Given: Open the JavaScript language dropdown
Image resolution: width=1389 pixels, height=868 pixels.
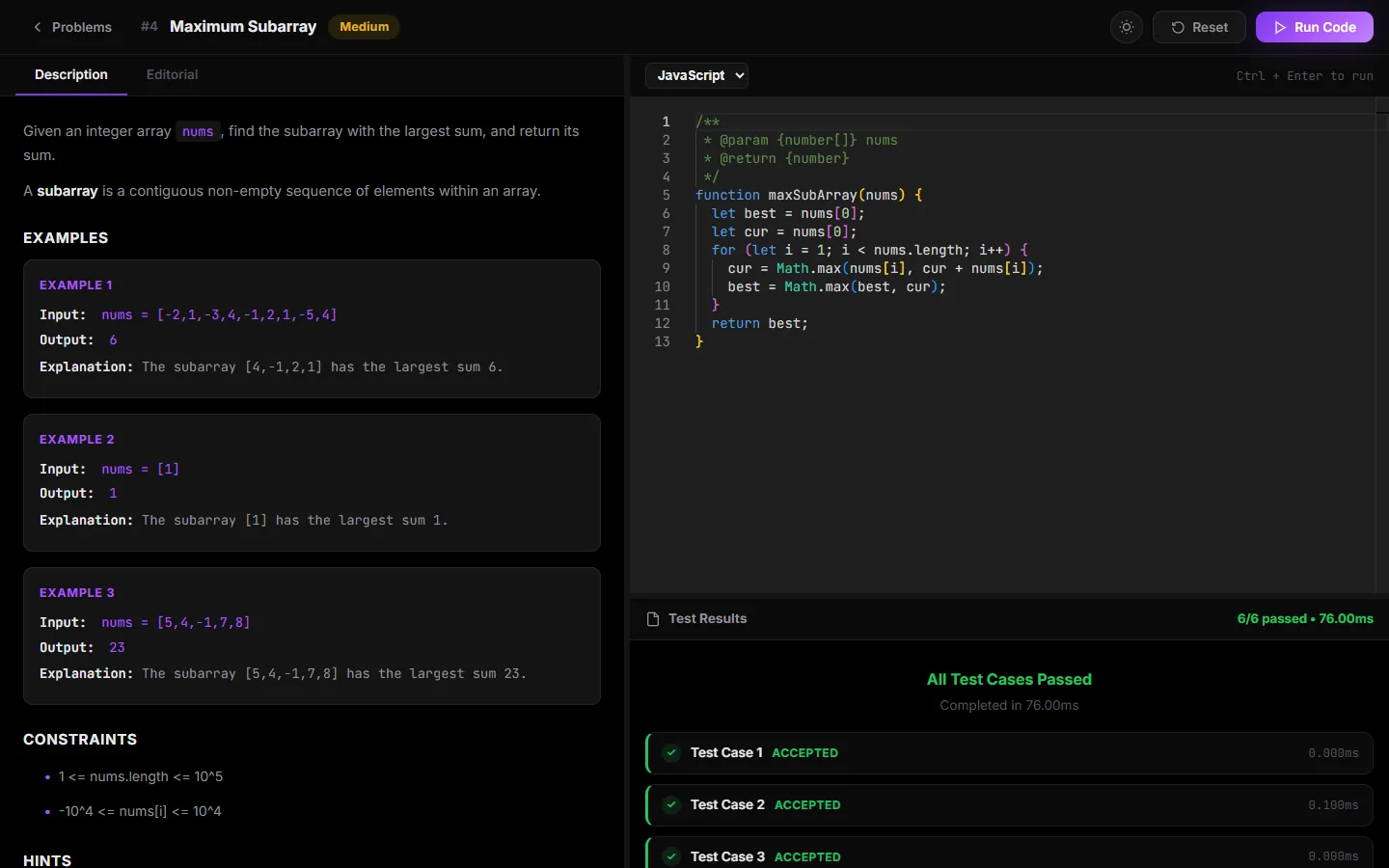Looking at the screenshot, I should 696,75.
